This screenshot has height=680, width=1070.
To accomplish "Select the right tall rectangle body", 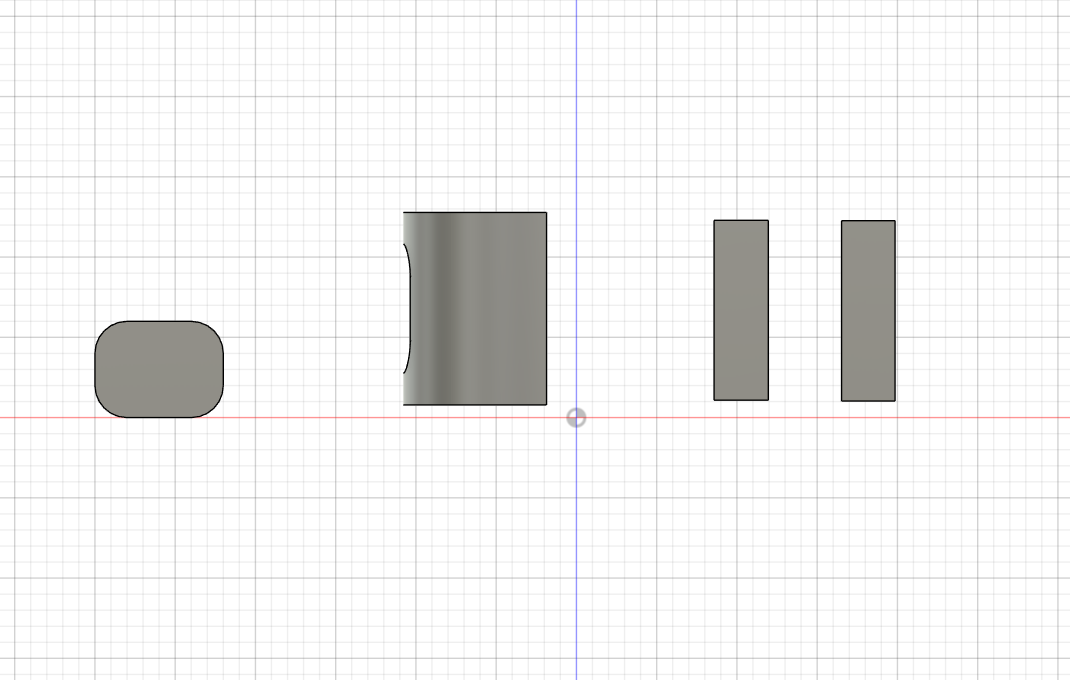I will (868, 310).
